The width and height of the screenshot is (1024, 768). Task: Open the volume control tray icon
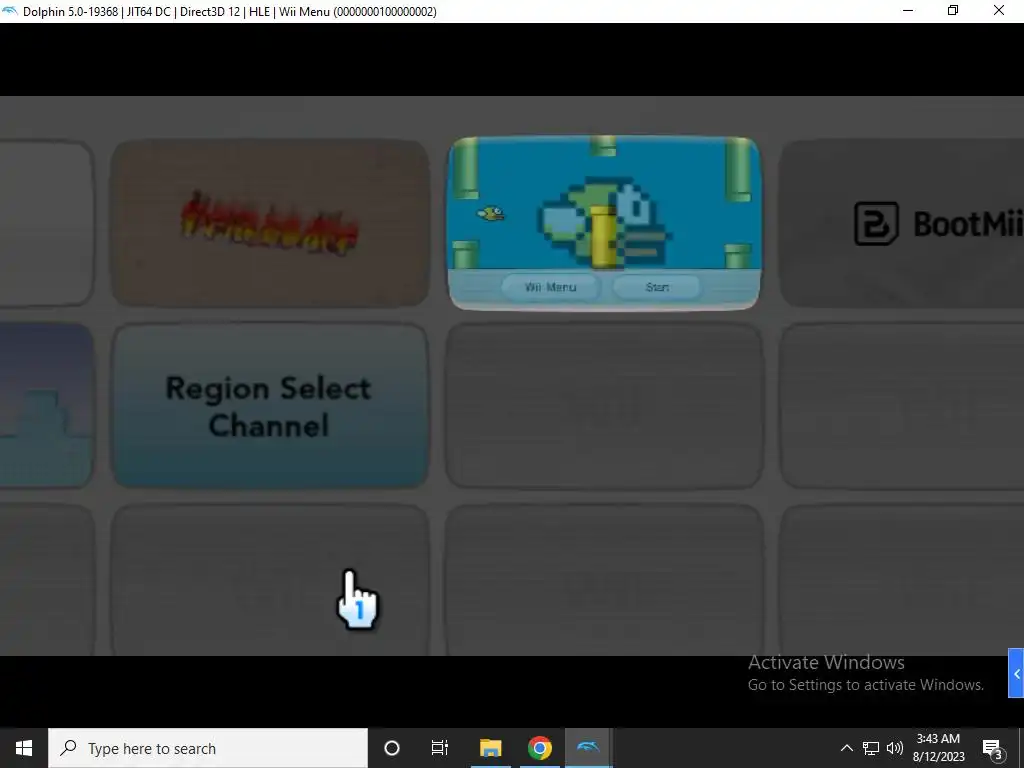895,748
